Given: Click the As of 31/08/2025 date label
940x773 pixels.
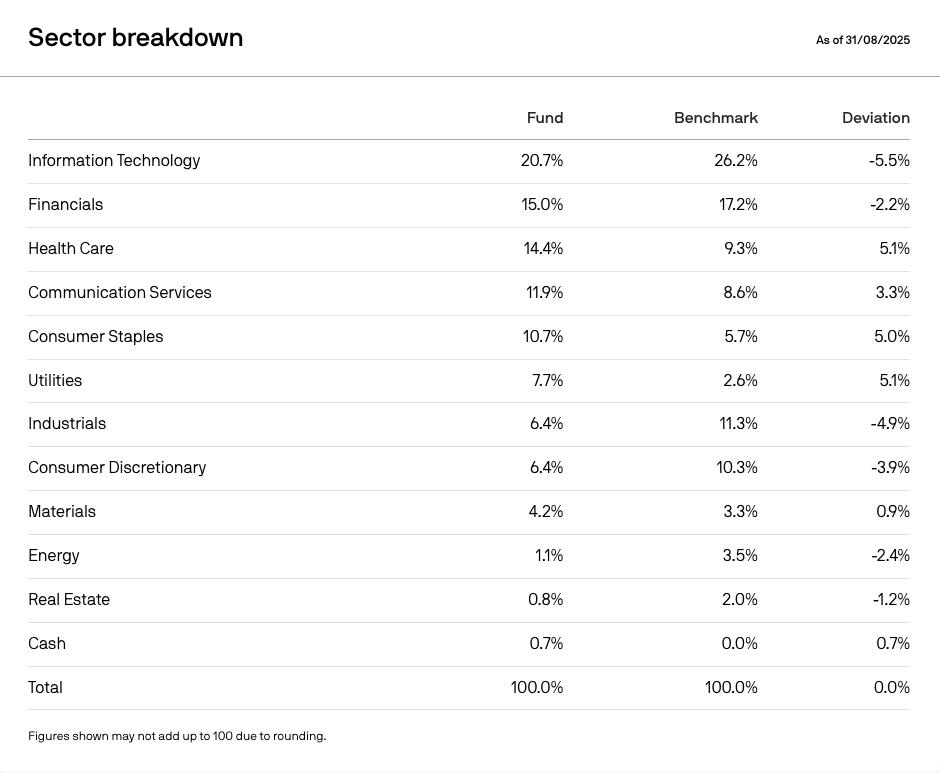Looking at the screenshot, I should click(862, 41).
